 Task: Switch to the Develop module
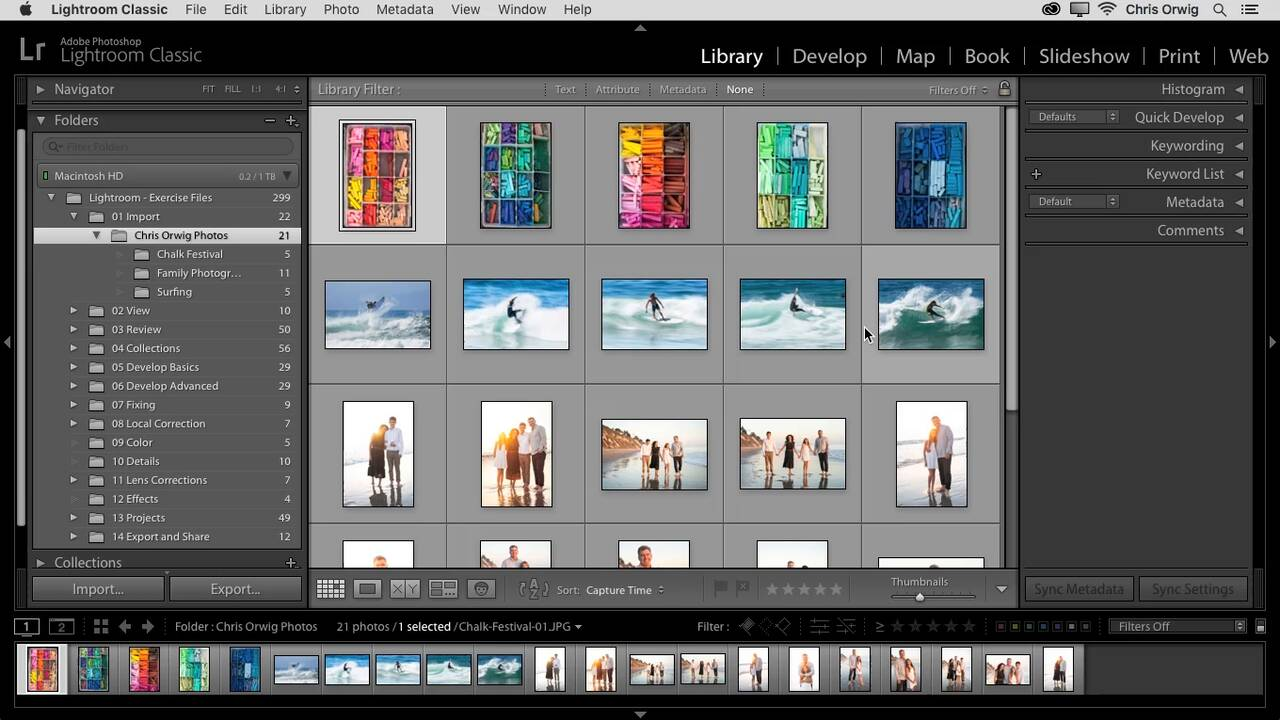[829, 56]
